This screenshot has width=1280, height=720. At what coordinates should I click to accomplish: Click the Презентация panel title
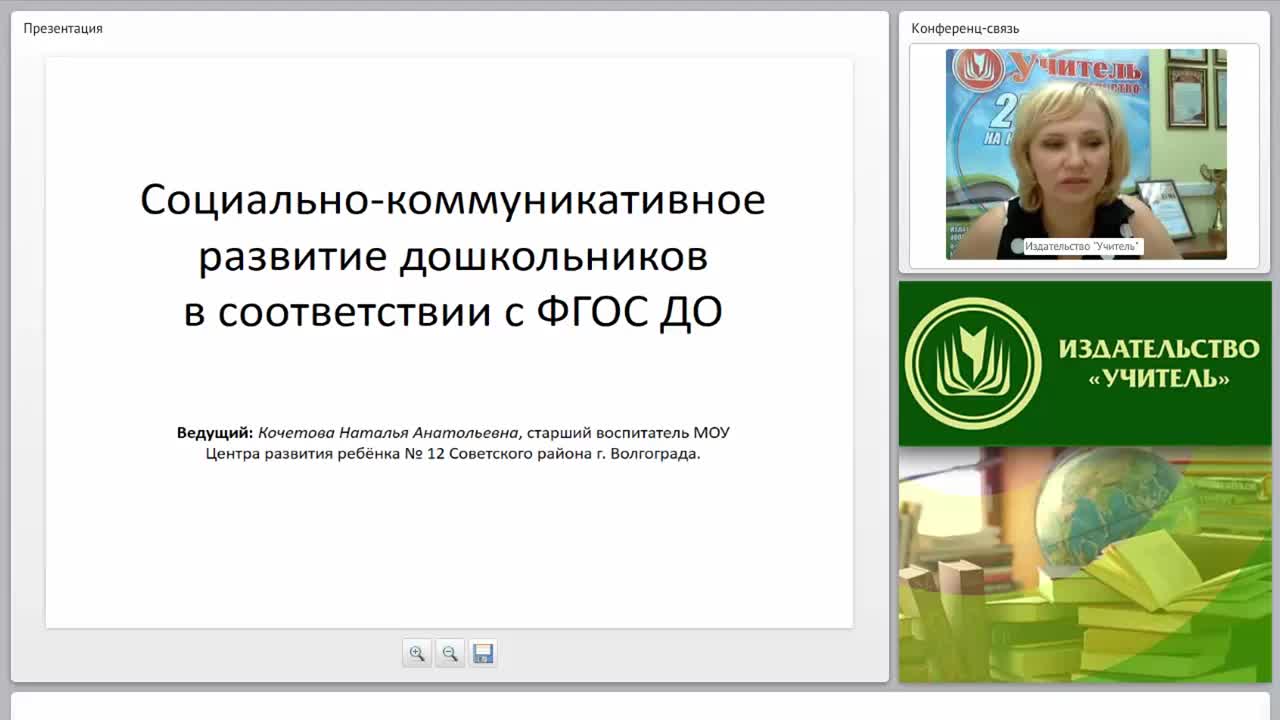[63, 28]
